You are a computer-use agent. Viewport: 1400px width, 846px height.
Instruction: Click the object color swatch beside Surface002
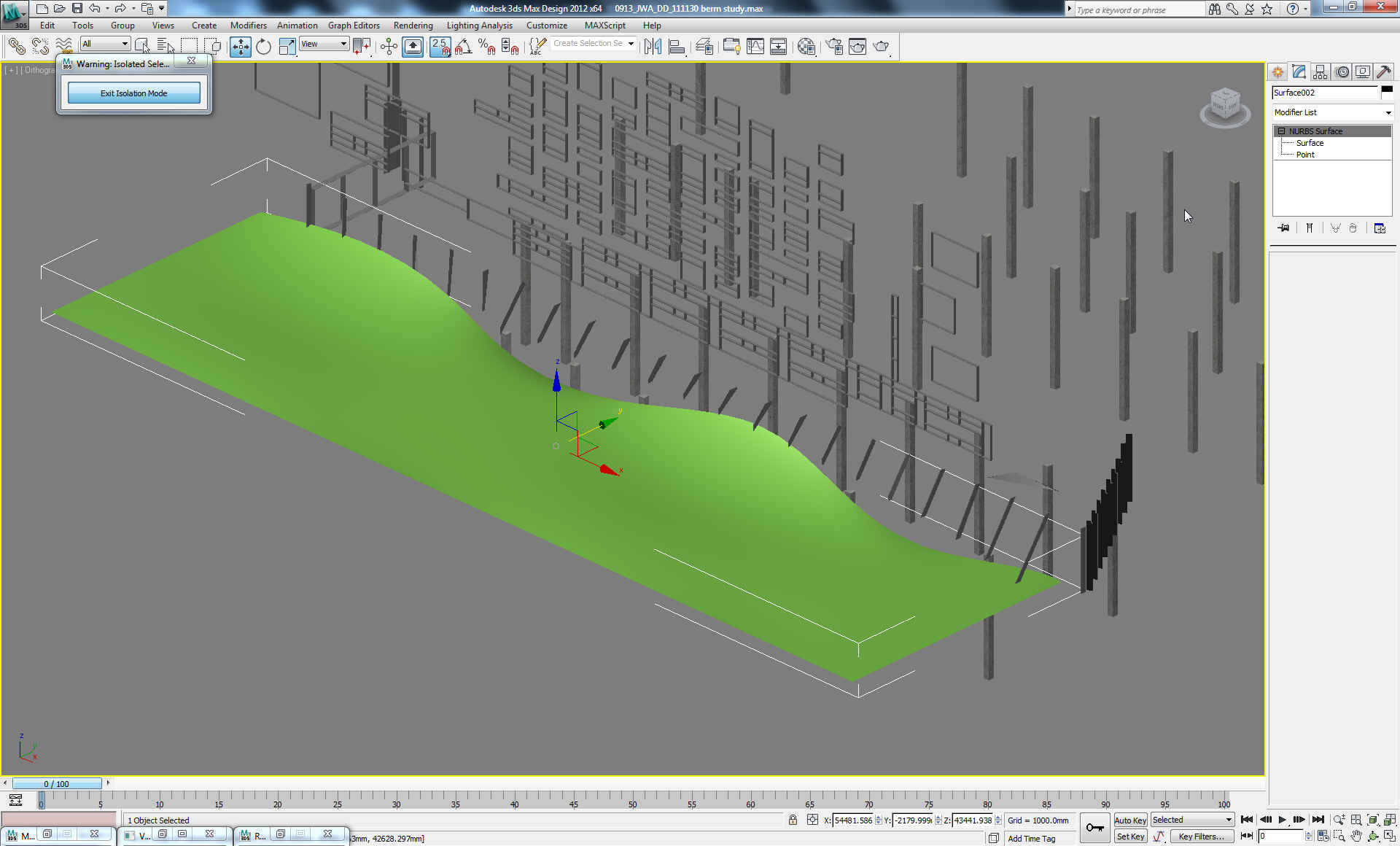[x=1387, y=92]
